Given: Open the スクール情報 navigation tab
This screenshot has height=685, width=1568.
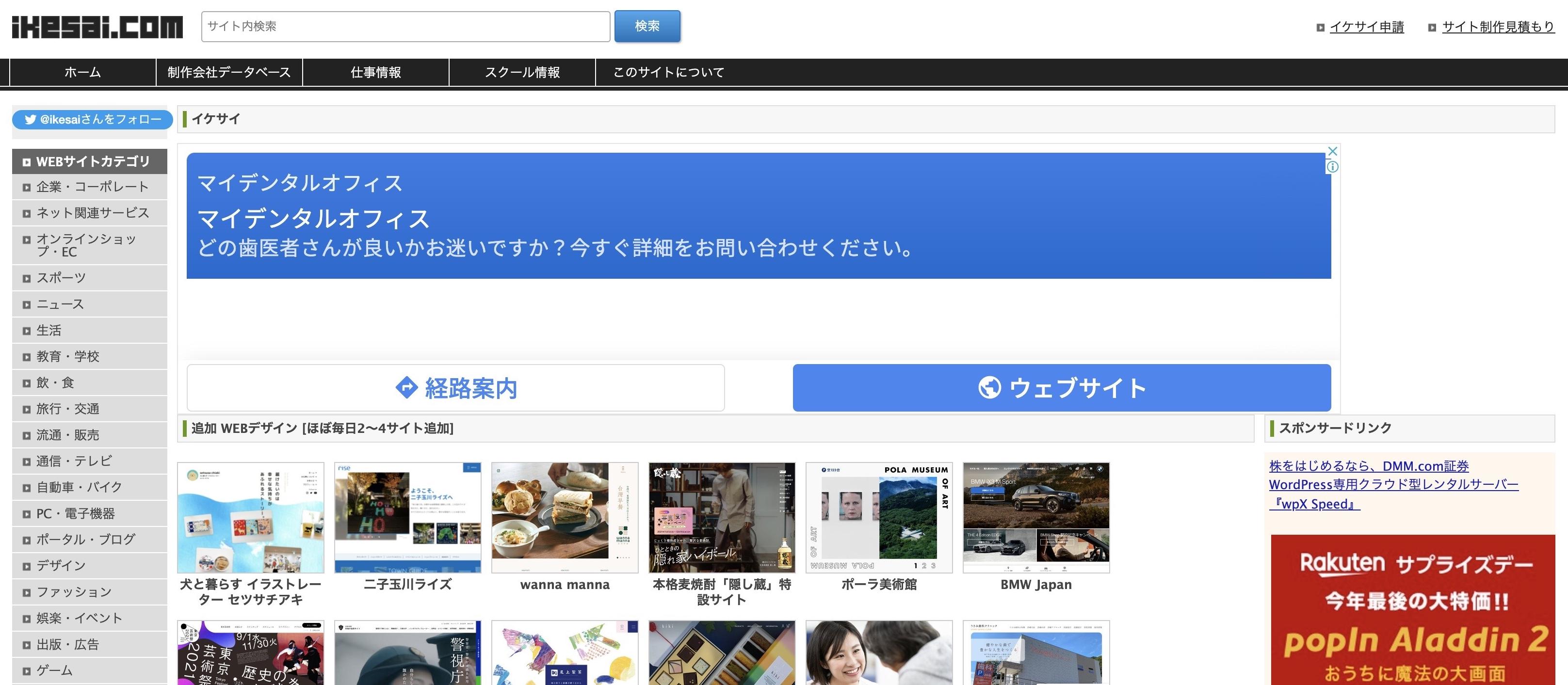Looking at the screenshot, I should 522,72.
